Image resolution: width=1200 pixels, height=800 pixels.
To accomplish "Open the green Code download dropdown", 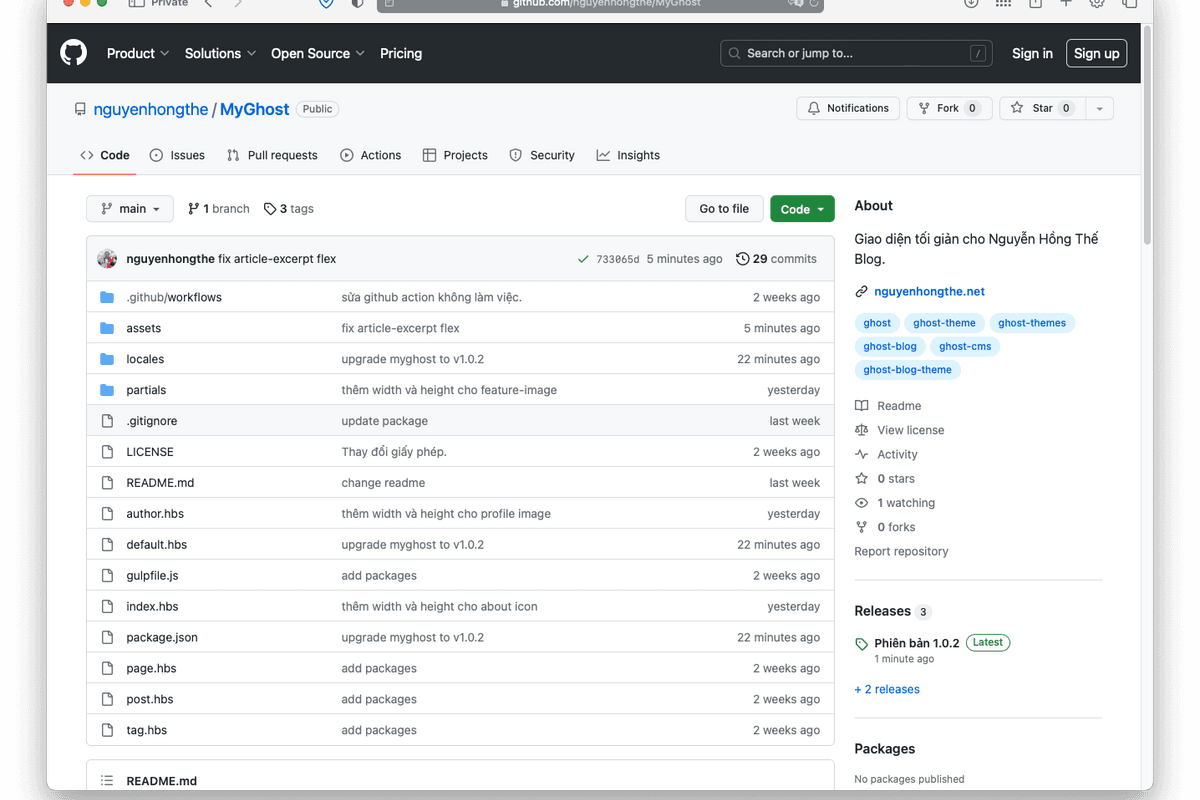I will pyautogui.click(x=801, y=208).
